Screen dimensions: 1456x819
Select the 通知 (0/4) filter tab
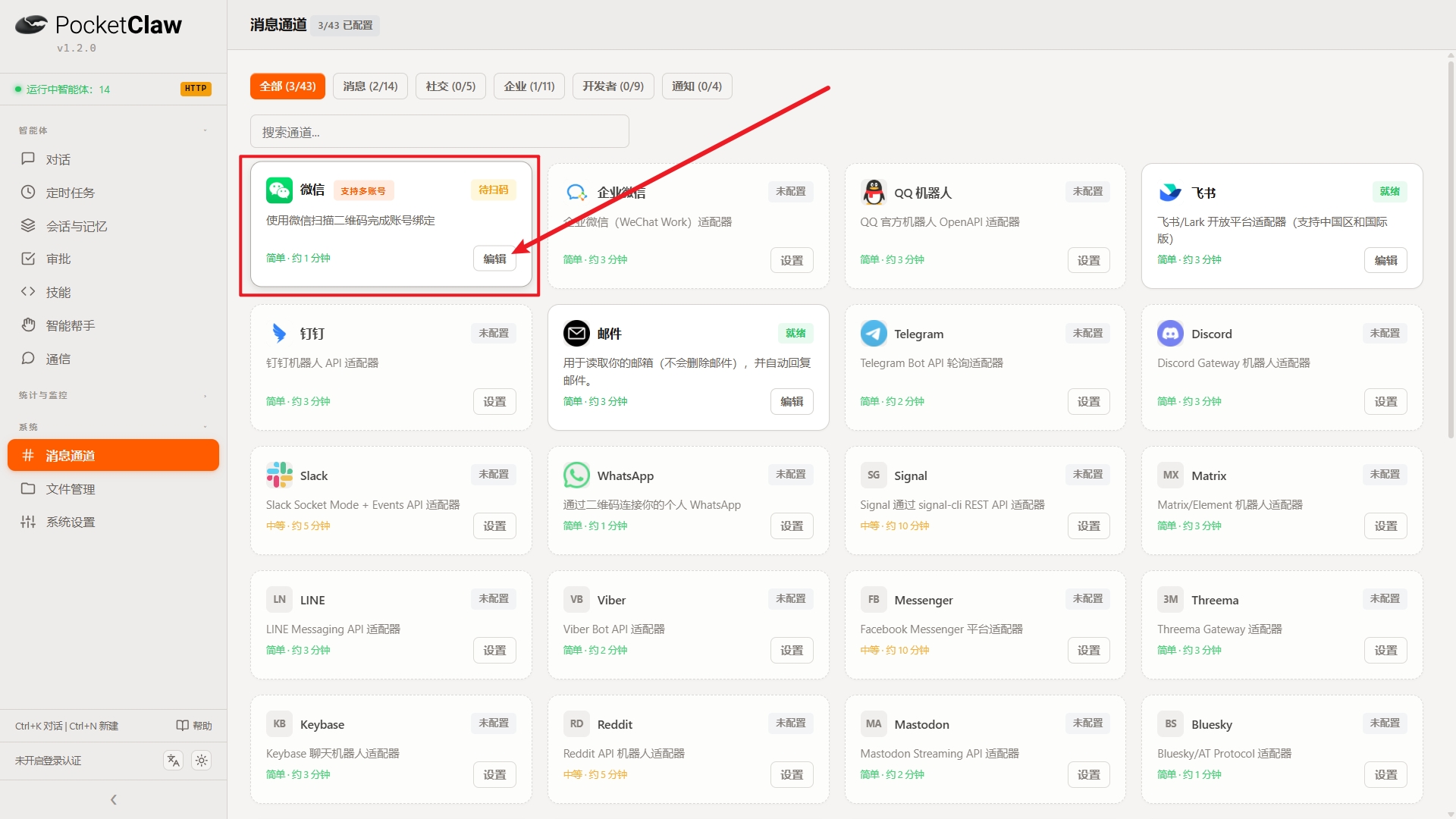click(697, 86)
